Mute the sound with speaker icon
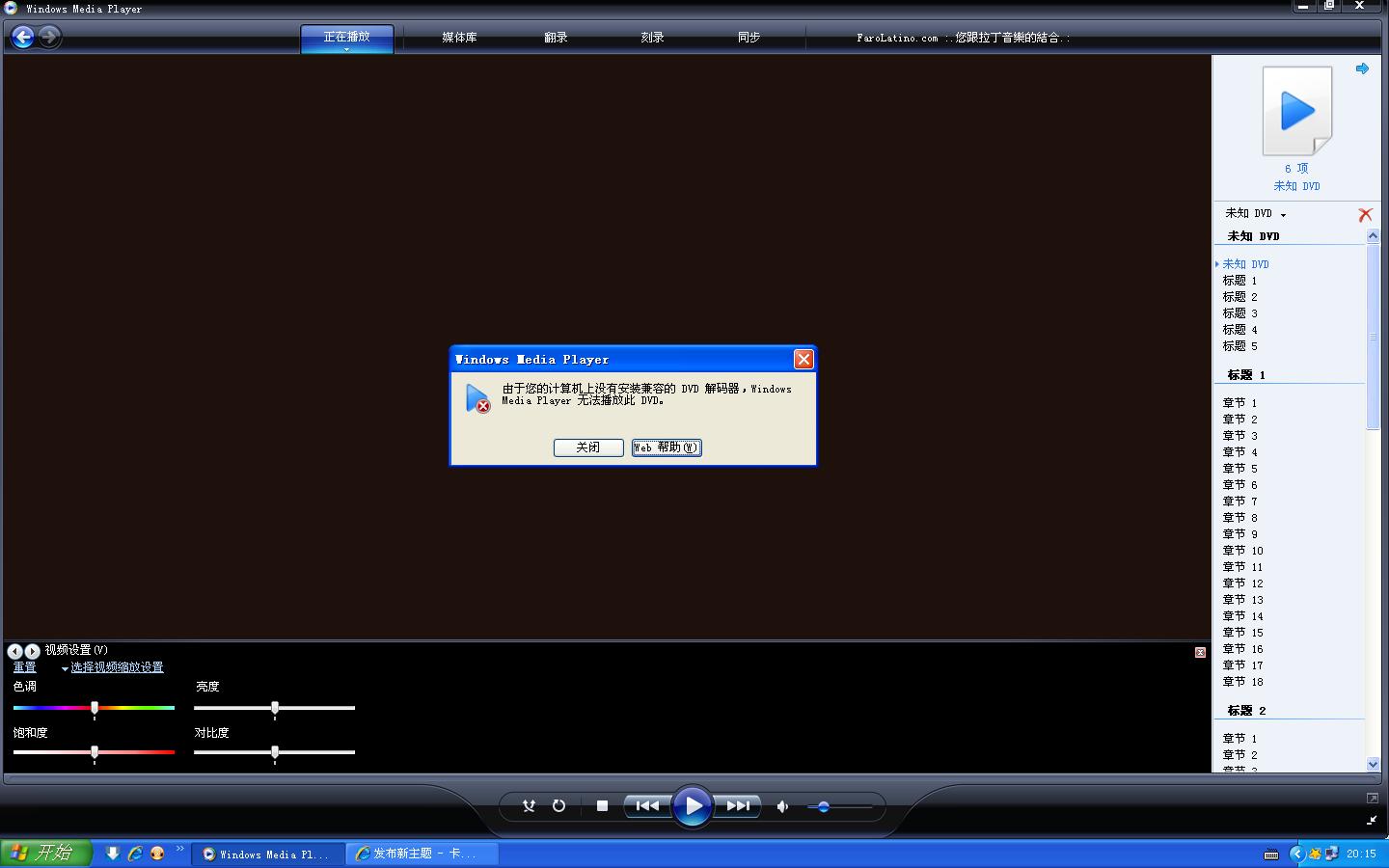This screenshot has width=1389, height=868. tap(783, 806)
